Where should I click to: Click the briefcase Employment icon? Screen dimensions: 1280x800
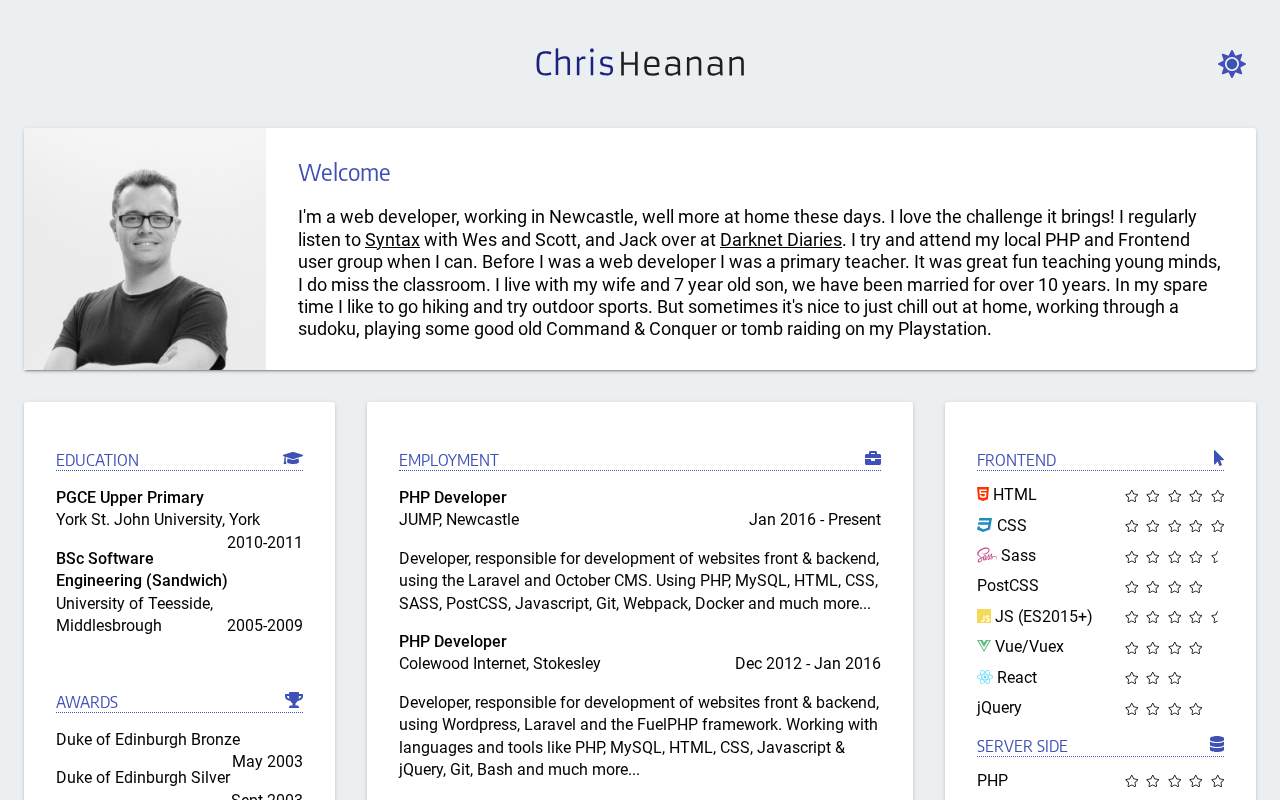pos(873,458)
